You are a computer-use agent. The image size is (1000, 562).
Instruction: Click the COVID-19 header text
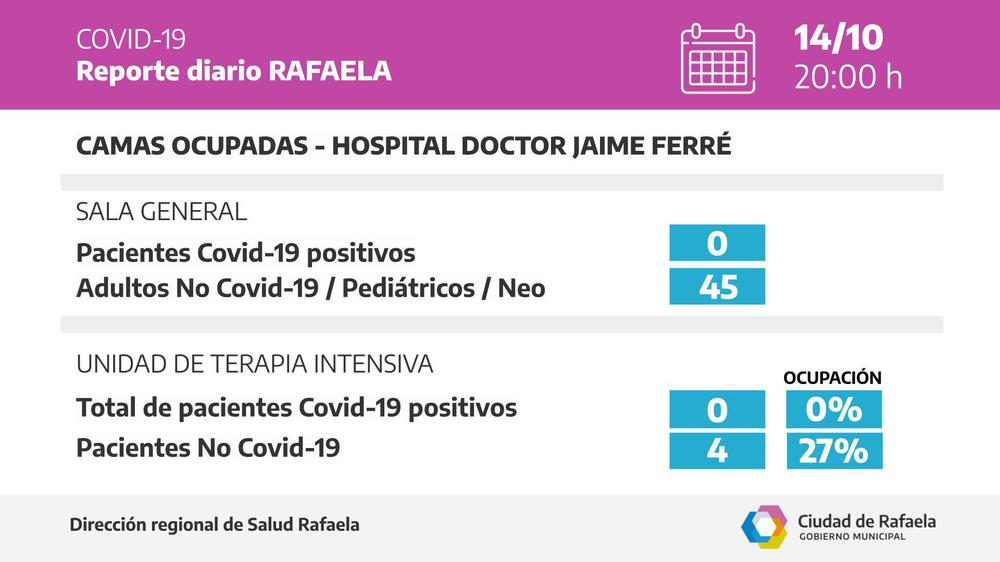click(131, 39)
